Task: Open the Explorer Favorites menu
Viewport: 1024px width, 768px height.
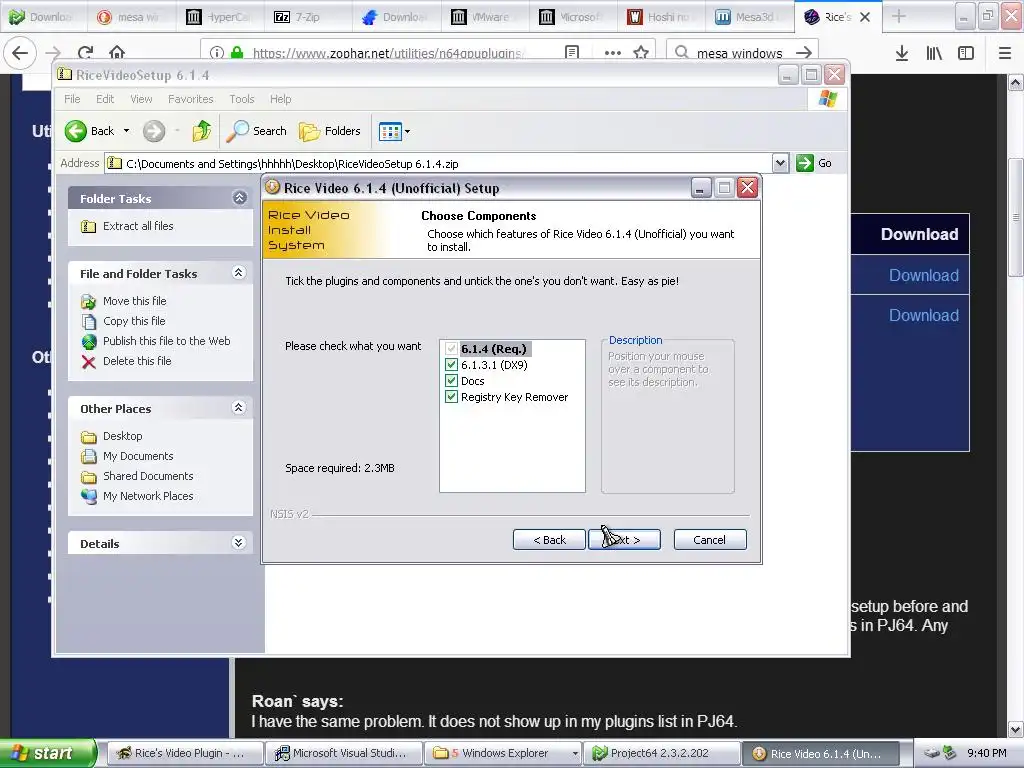Action: point(191,99)
